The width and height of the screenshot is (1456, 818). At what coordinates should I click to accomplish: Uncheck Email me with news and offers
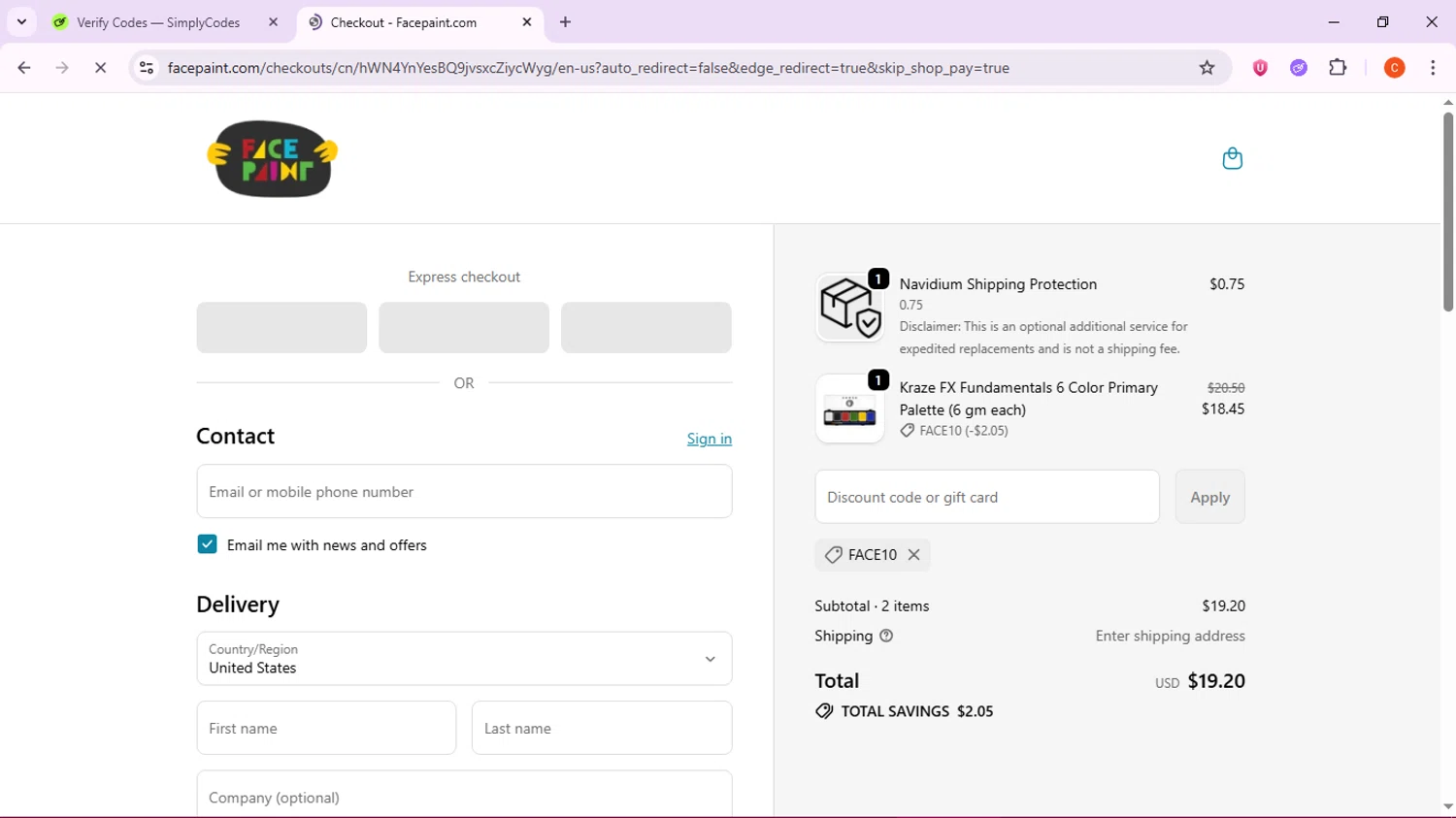point(207,544)
